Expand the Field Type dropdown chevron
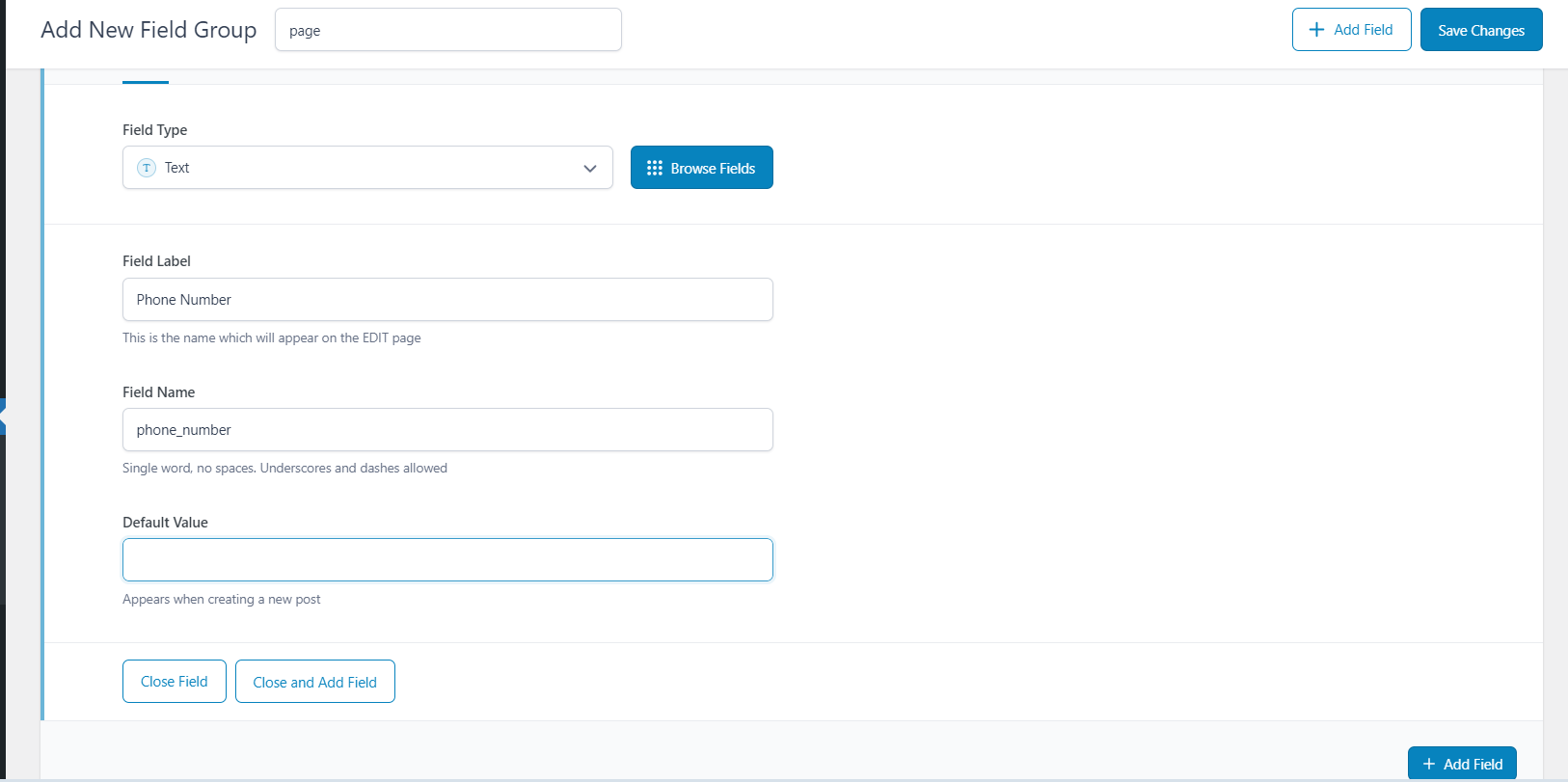Screen dimensions: 1568x782 coord(590,169)
